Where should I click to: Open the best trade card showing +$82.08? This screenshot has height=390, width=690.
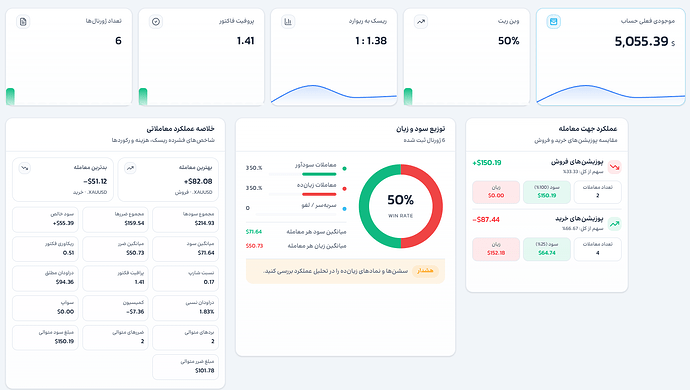pos(168,179)
